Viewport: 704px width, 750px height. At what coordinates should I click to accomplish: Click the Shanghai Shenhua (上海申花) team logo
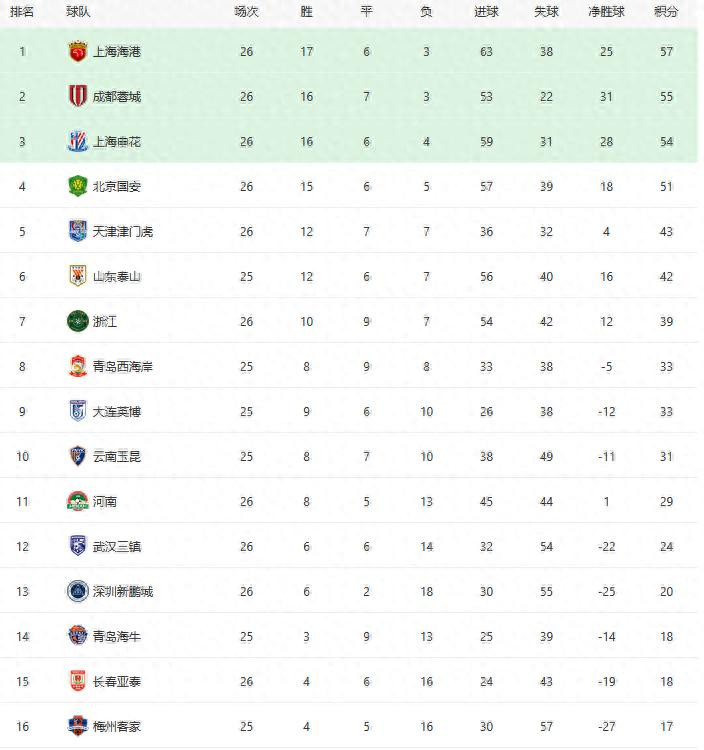point(78,142)
